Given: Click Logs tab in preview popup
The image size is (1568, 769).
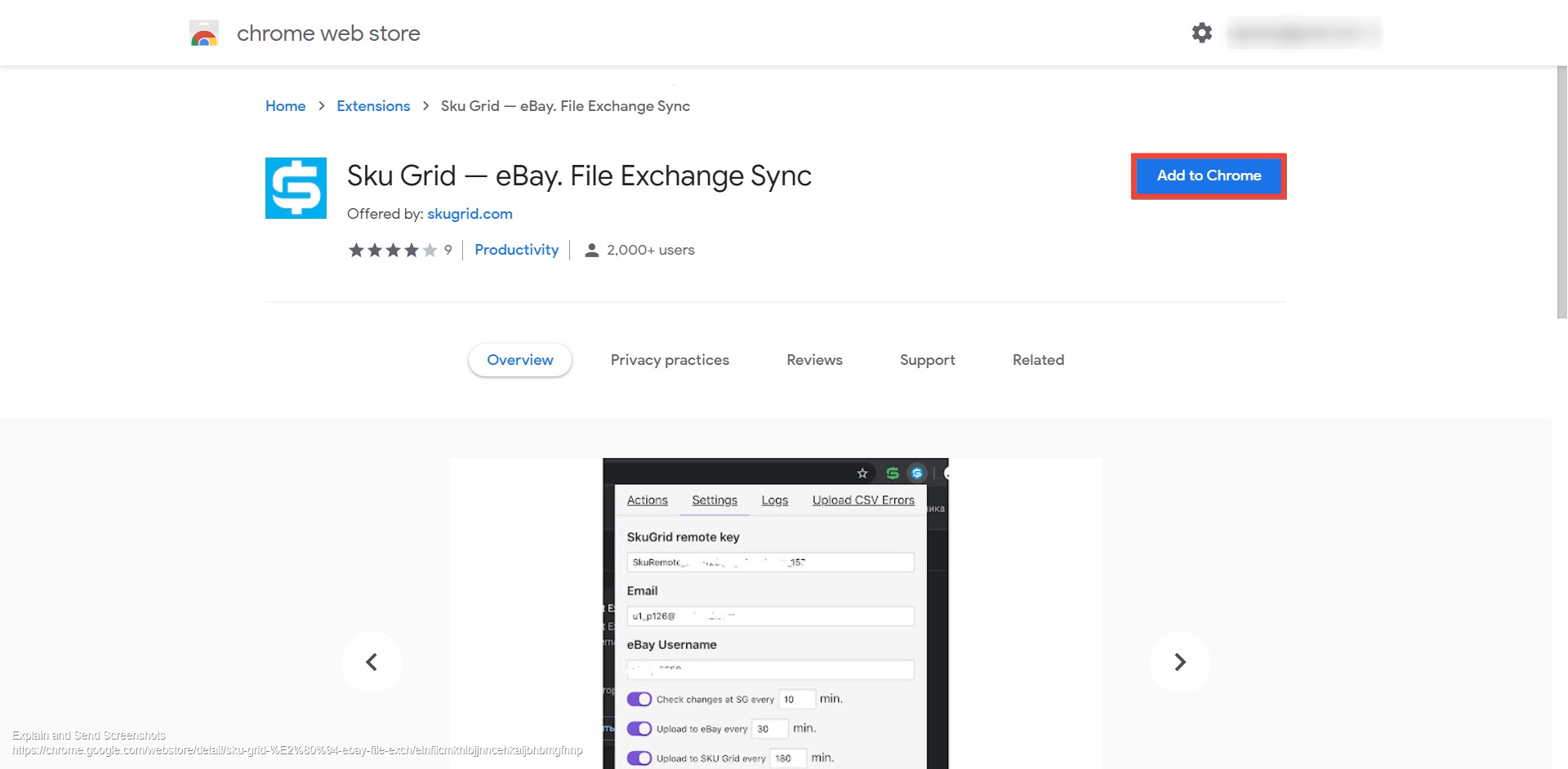Looking at the screenshot, I should point(775,500).
